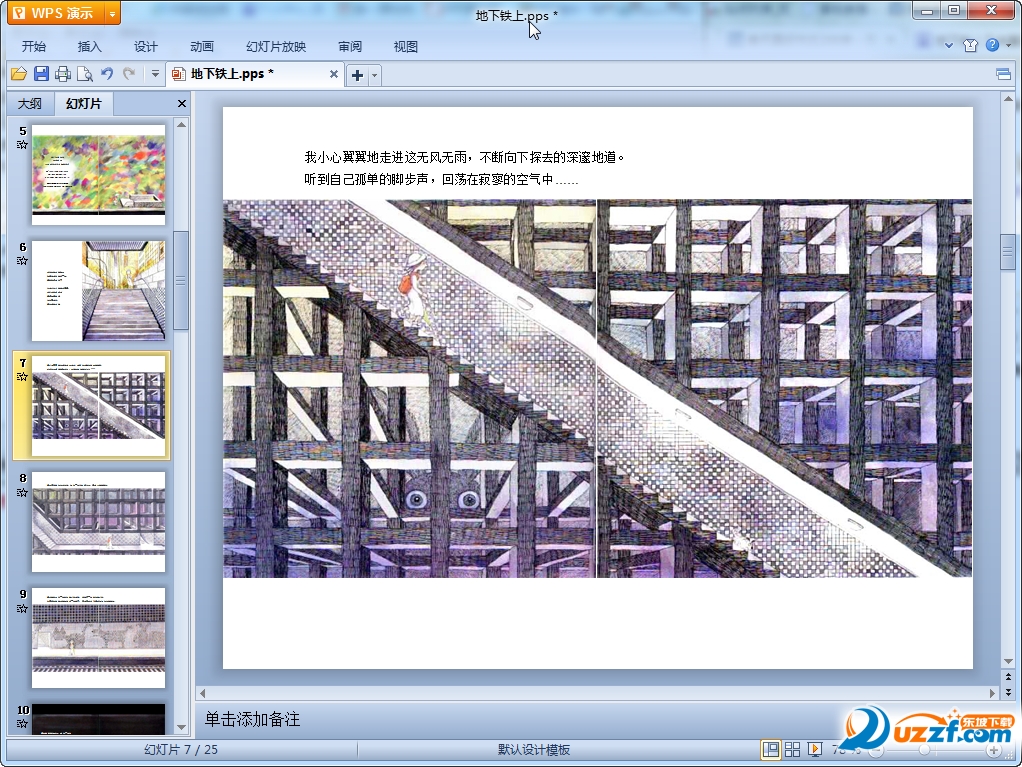
Task: Start slideshow from status bar icon
Action: [x=815, y=750]
